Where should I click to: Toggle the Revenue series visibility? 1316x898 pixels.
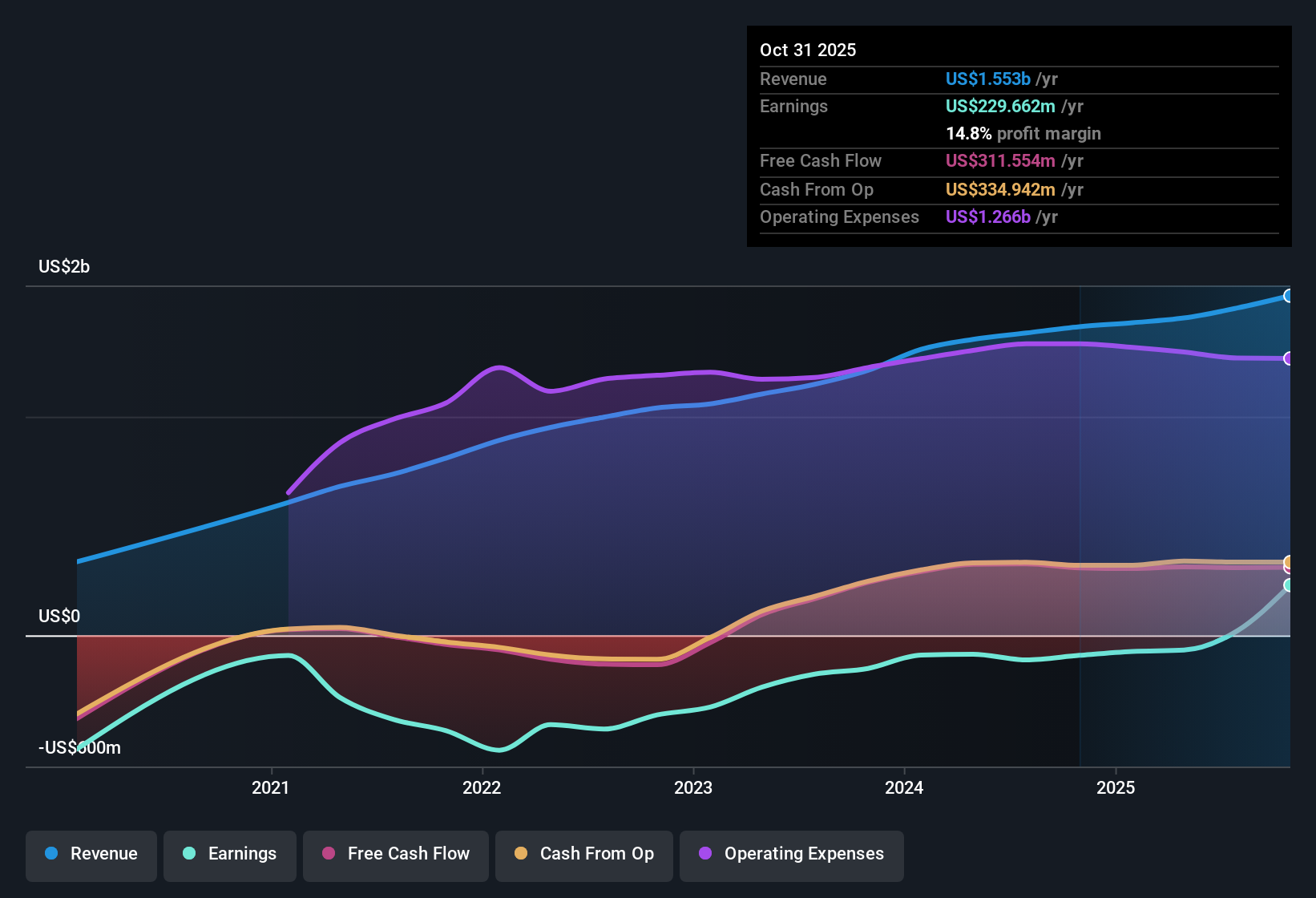click(91, 854)
